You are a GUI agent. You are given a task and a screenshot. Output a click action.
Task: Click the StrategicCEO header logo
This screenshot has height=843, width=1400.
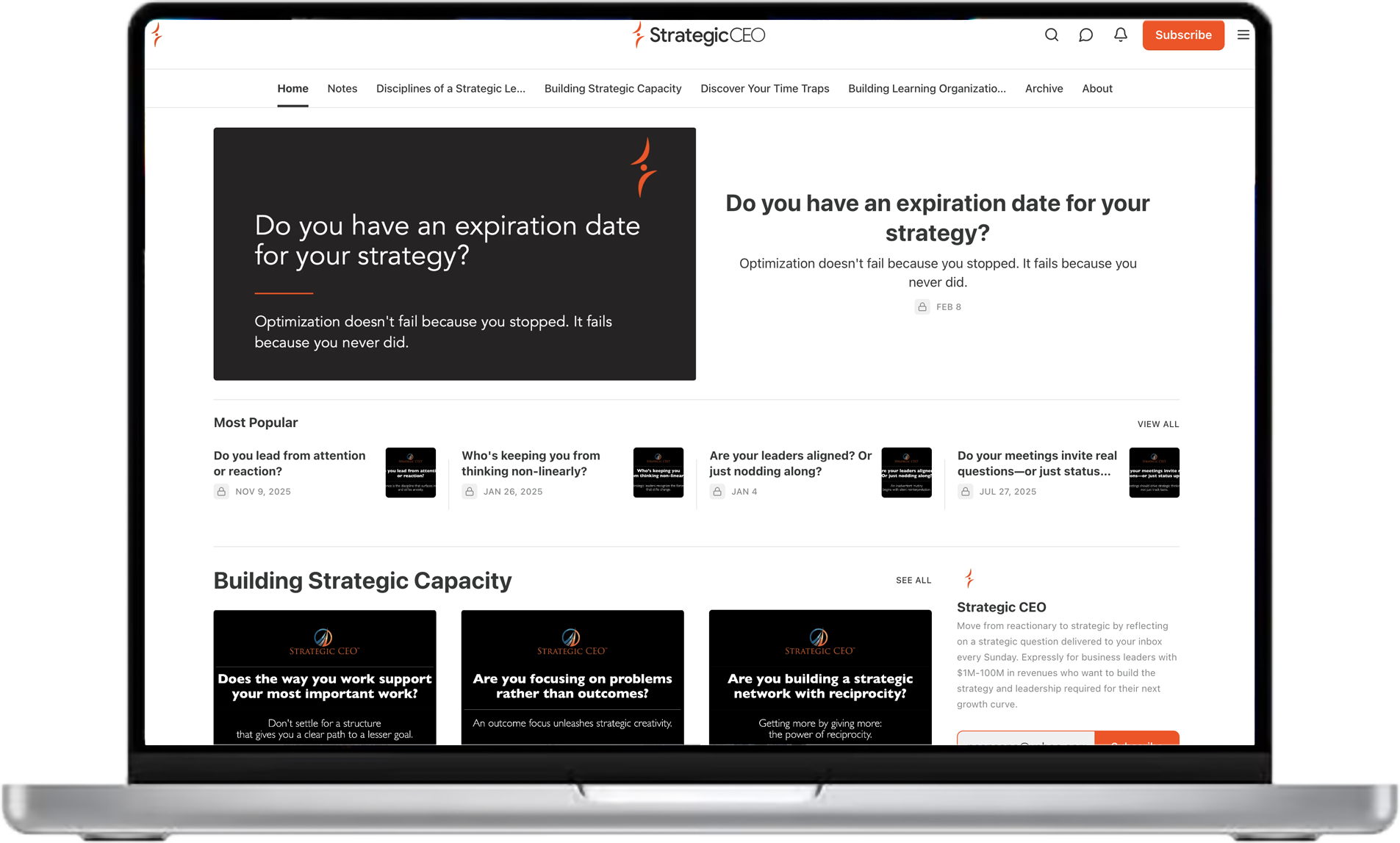pos(698,35)
